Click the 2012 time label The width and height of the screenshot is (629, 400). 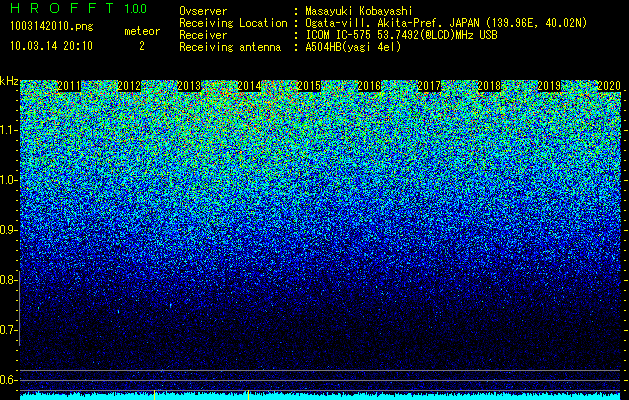[x=129, y=86]
